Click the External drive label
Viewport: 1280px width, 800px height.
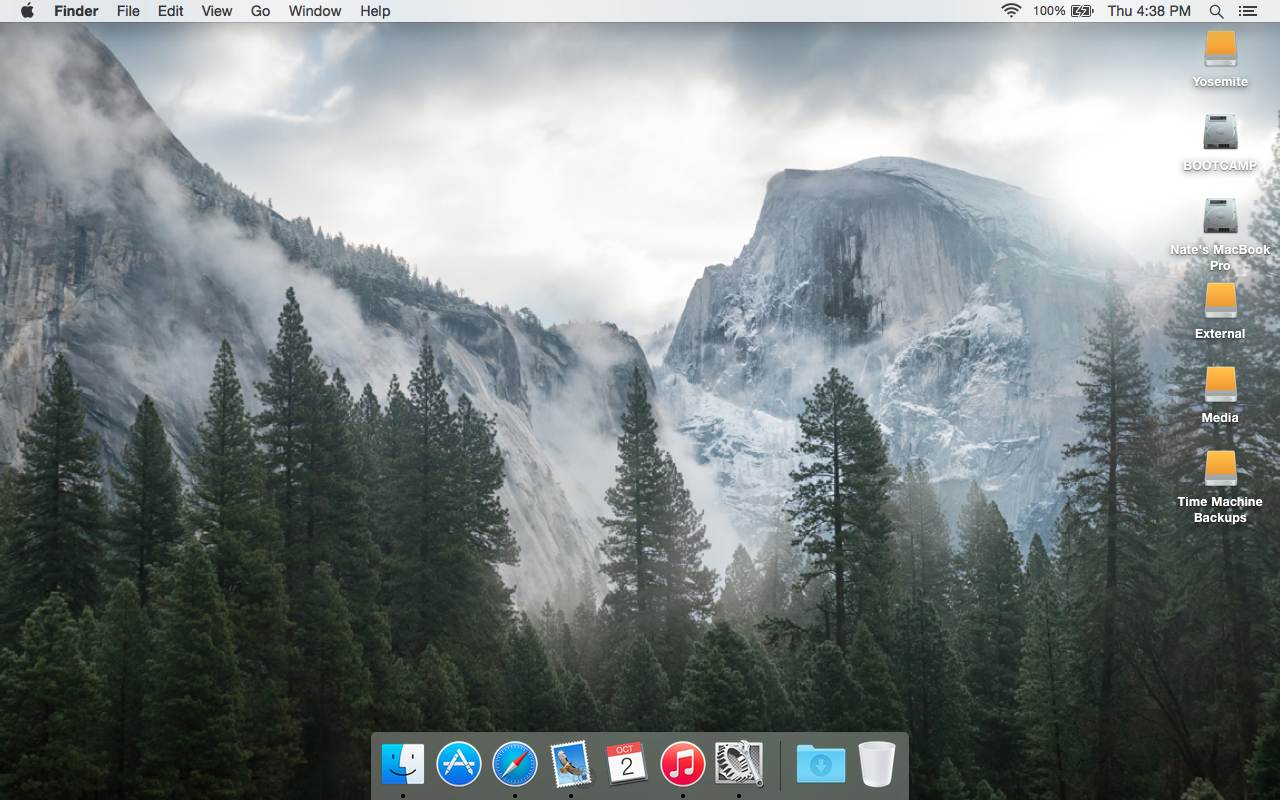coord(1220,334)
